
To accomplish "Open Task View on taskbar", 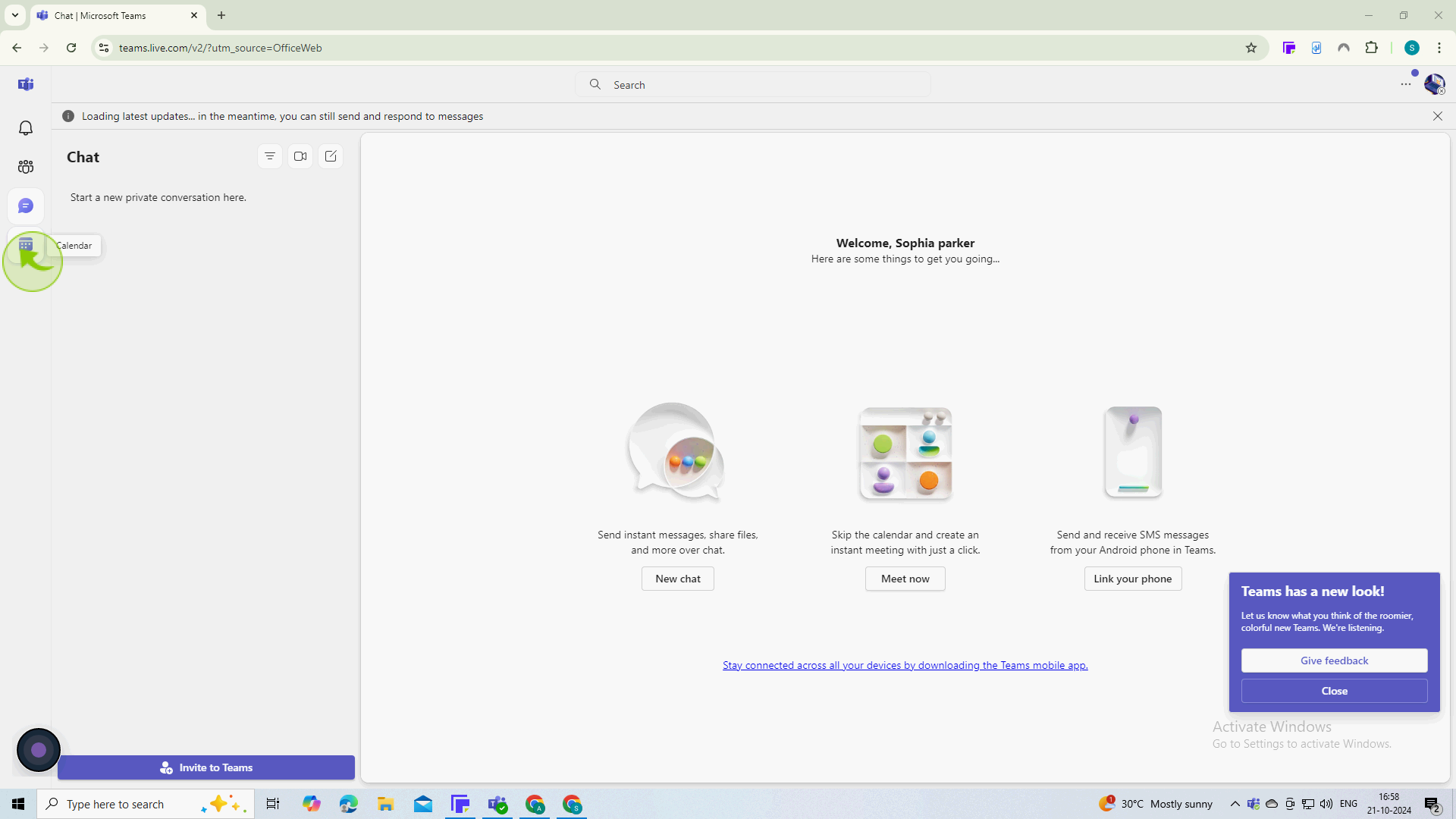I will (273, 804).
